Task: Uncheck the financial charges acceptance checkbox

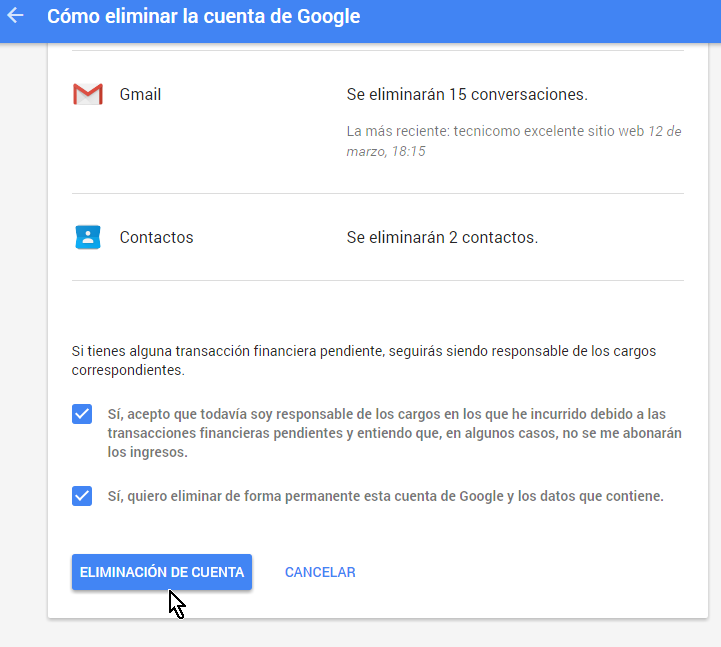Action: pyautogui.click(x=82, y=414)
